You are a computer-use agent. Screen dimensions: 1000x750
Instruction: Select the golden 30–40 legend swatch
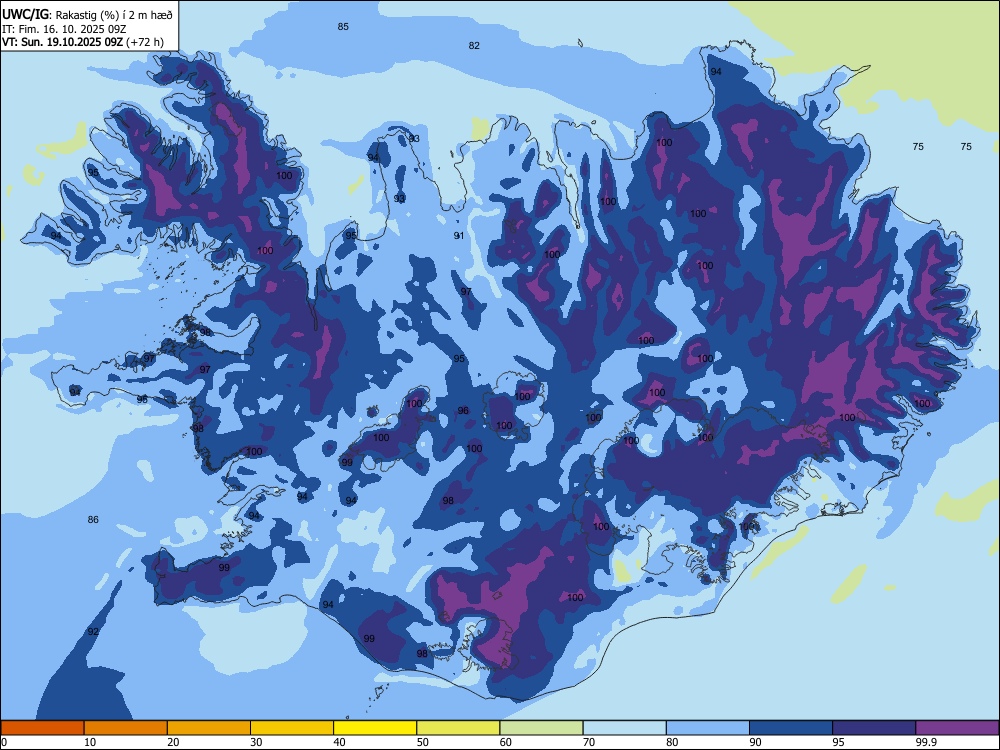pyautogui.click(x=292, y=728)
